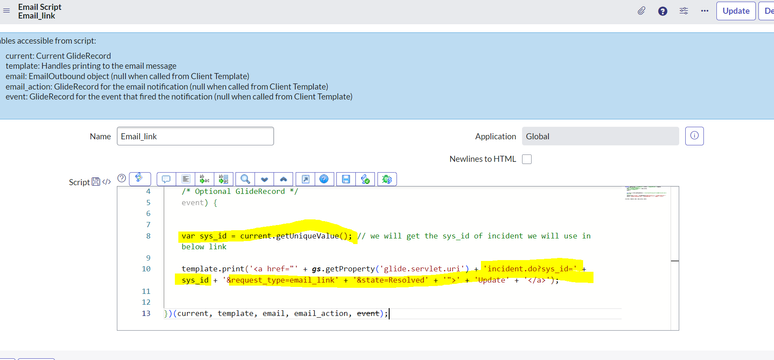
Task: Open attachments via the paperclip icon
Action: pyautogui.click(x=641, y=11)
